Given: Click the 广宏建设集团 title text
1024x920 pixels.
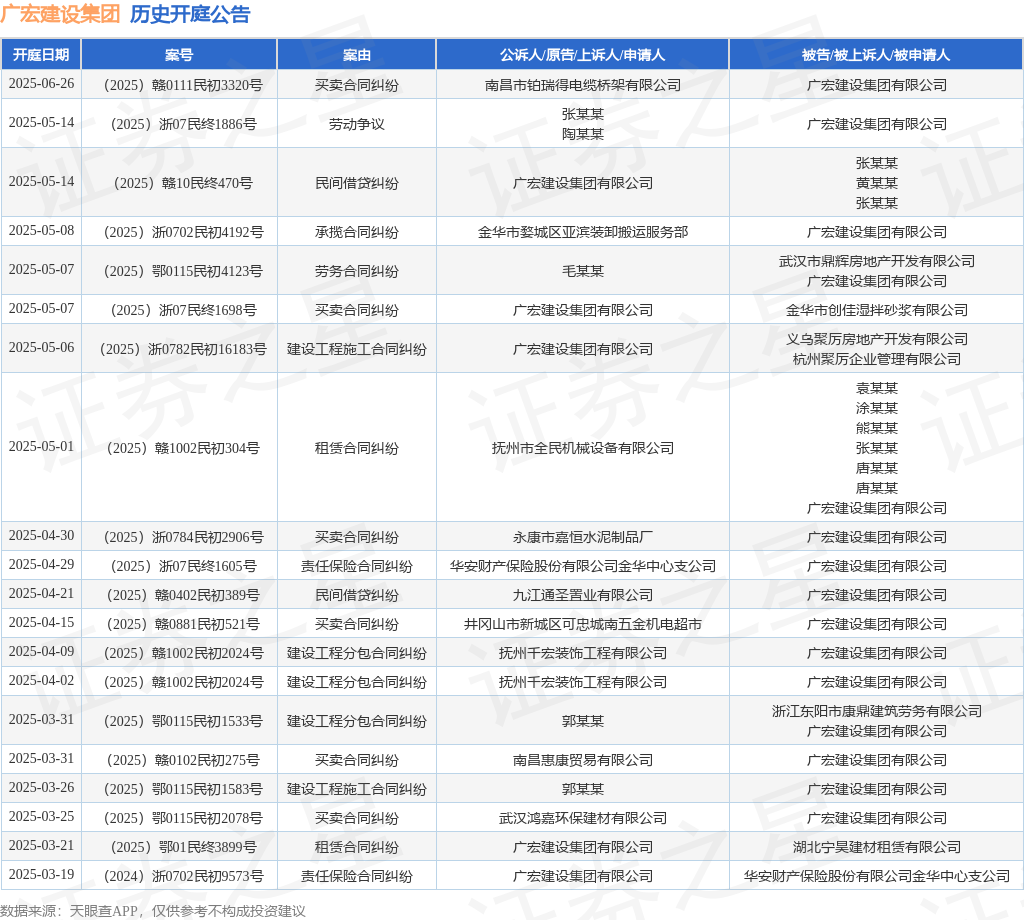Looking at the screenshot, I should click(60, 14).
